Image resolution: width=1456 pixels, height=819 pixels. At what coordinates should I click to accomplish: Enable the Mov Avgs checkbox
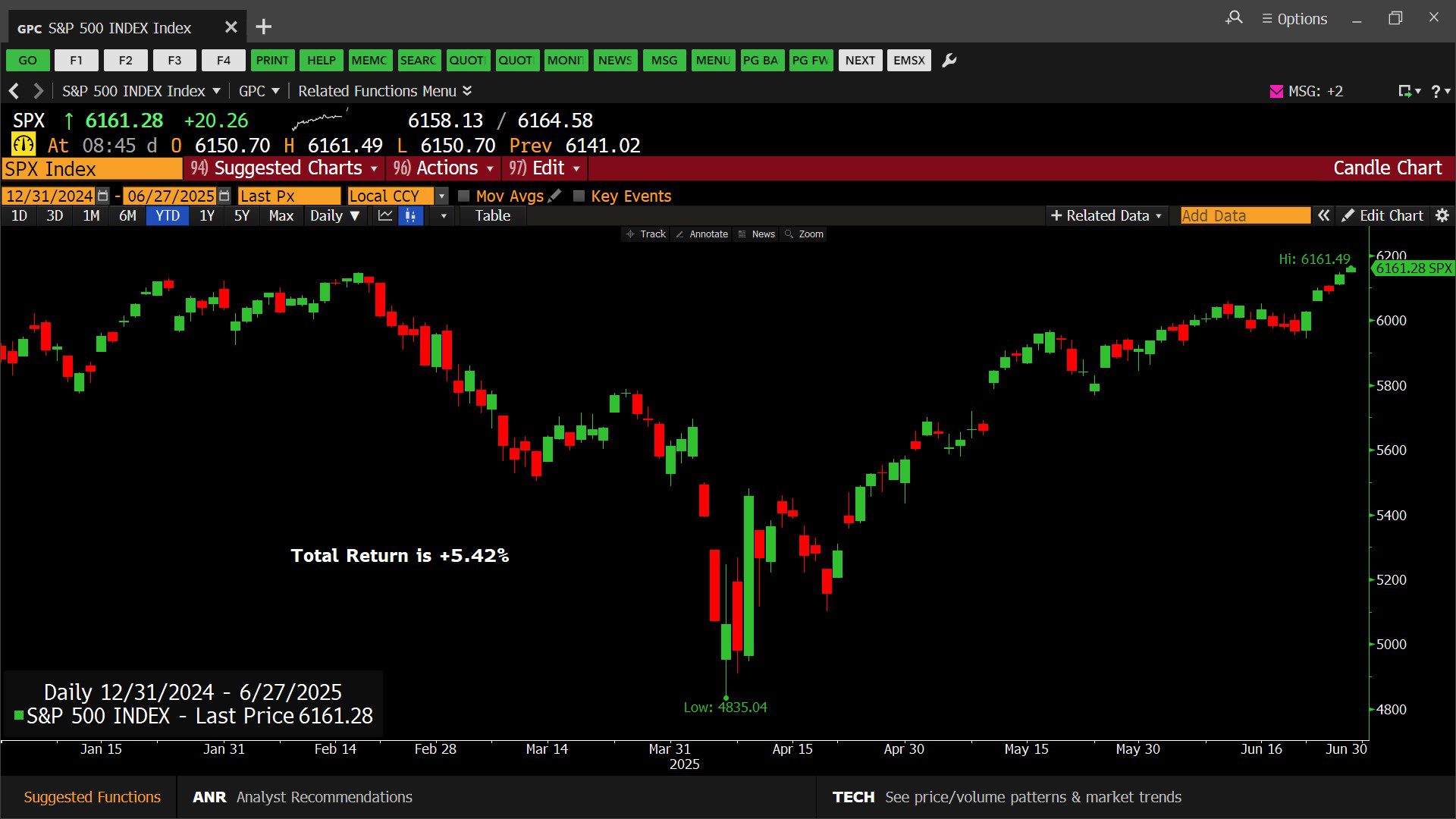coord(464,196)
